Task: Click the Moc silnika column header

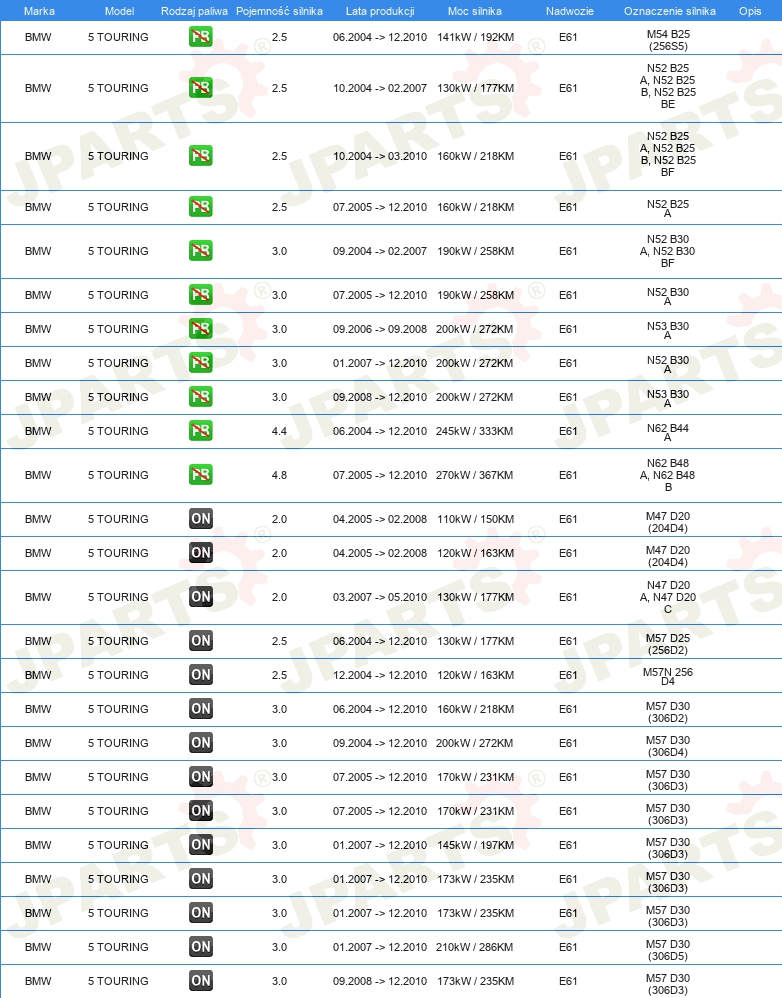Action: coord(475,11)
